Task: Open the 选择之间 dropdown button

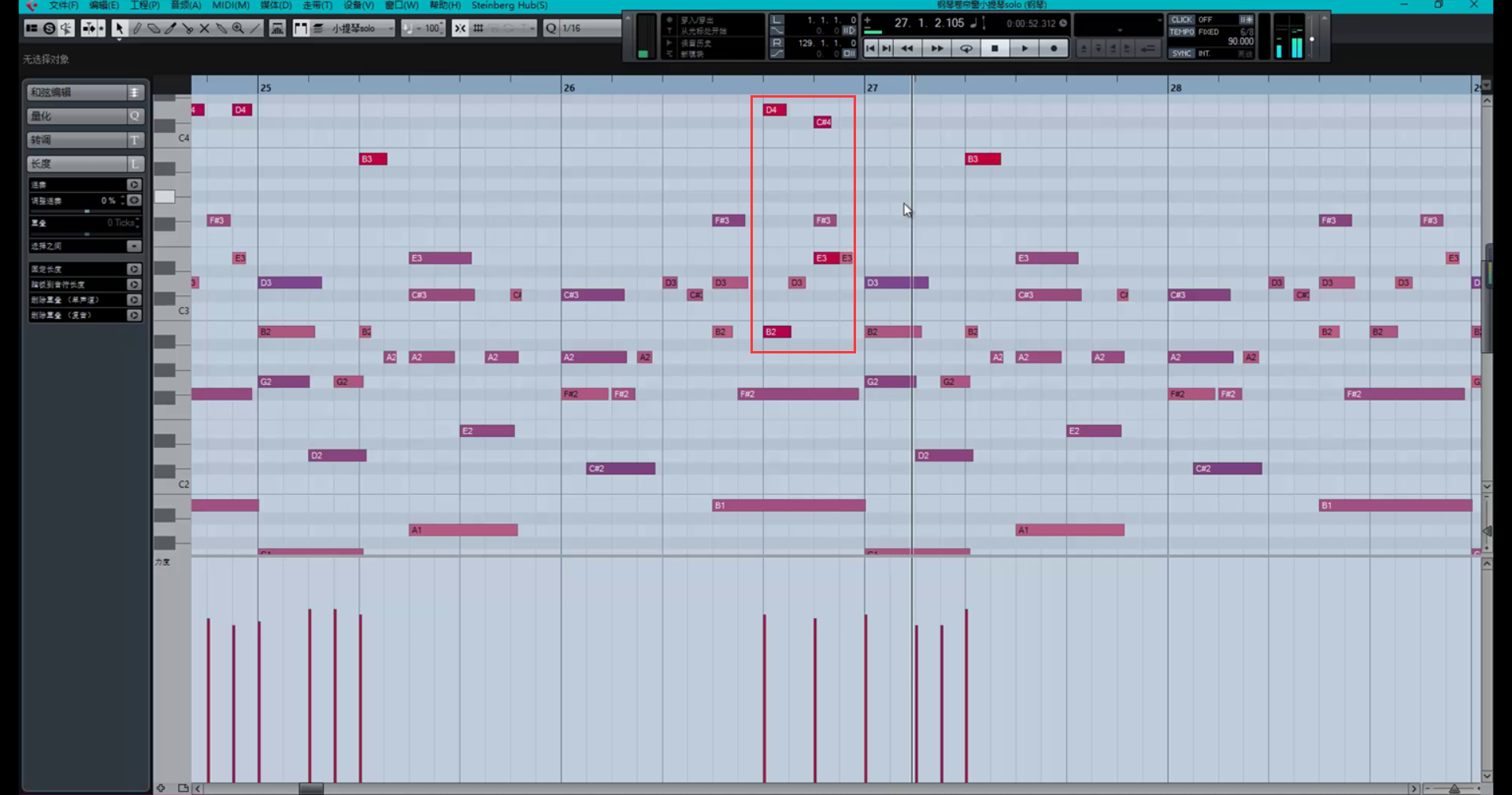Action: pyautogui.click(x=134, y=246)
